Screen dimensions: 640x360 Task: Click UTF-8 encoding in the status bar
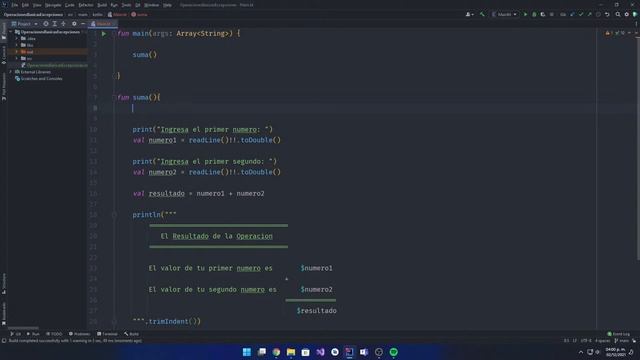586,340
